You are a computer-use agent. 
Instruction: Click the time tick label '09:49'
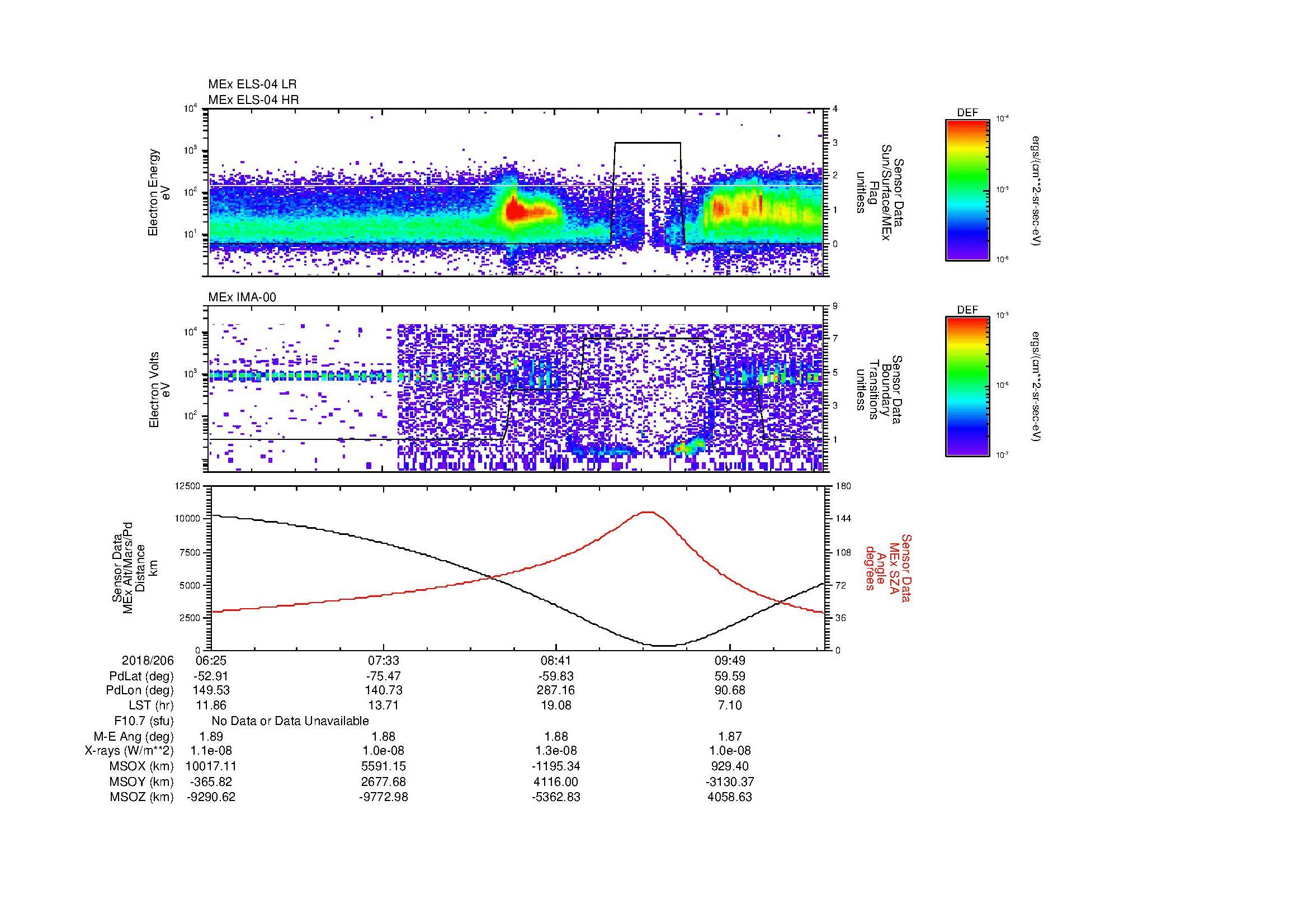coord(730,661)
